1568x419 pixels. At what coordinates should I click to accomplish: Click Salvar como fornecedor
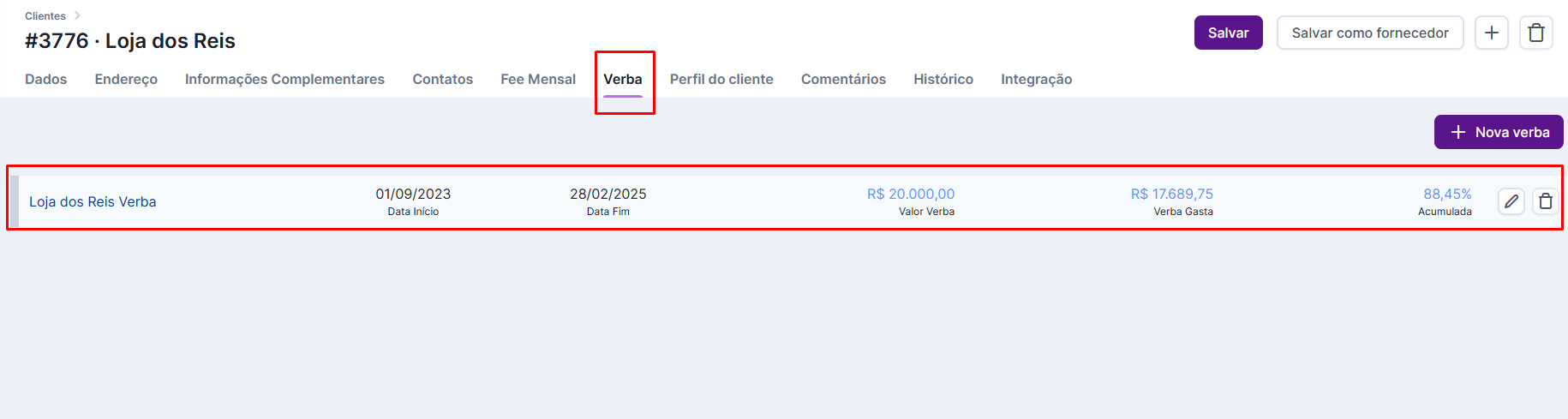pyautogui.click(x=1370, y=33)
